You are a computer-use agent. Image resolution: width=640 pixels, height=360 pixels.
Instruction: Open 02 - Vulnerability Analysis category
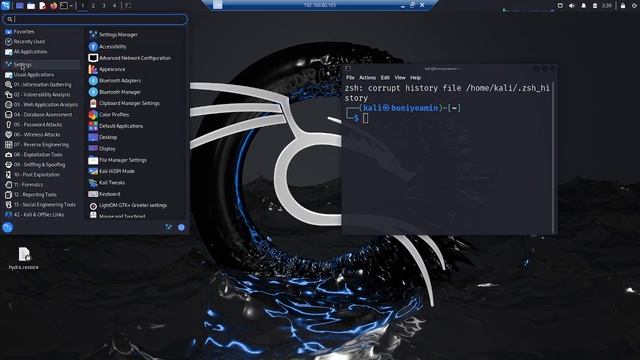point(42,94)
